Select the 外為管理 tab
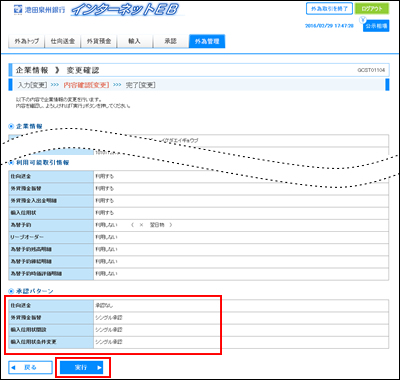 207,41
